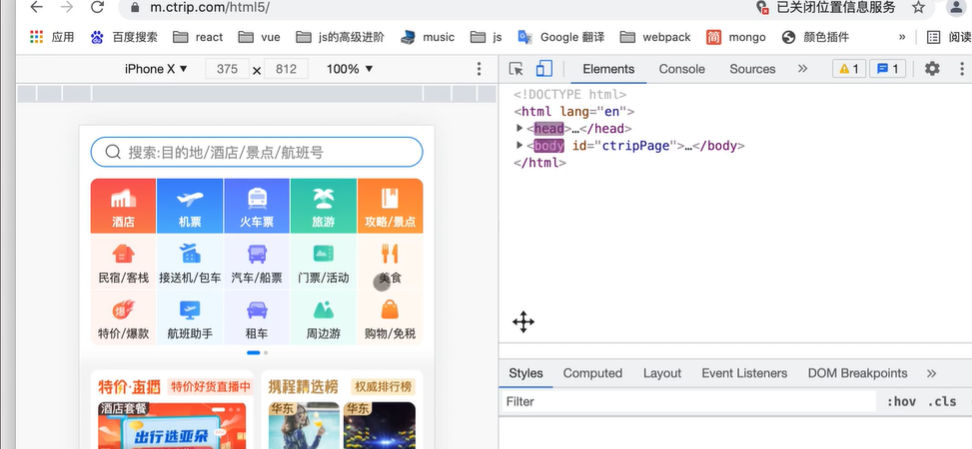Viewport: 972px width, 449px height.
Task: Tap the 旅游 travel icon
Action: click(x=323, y=206)
